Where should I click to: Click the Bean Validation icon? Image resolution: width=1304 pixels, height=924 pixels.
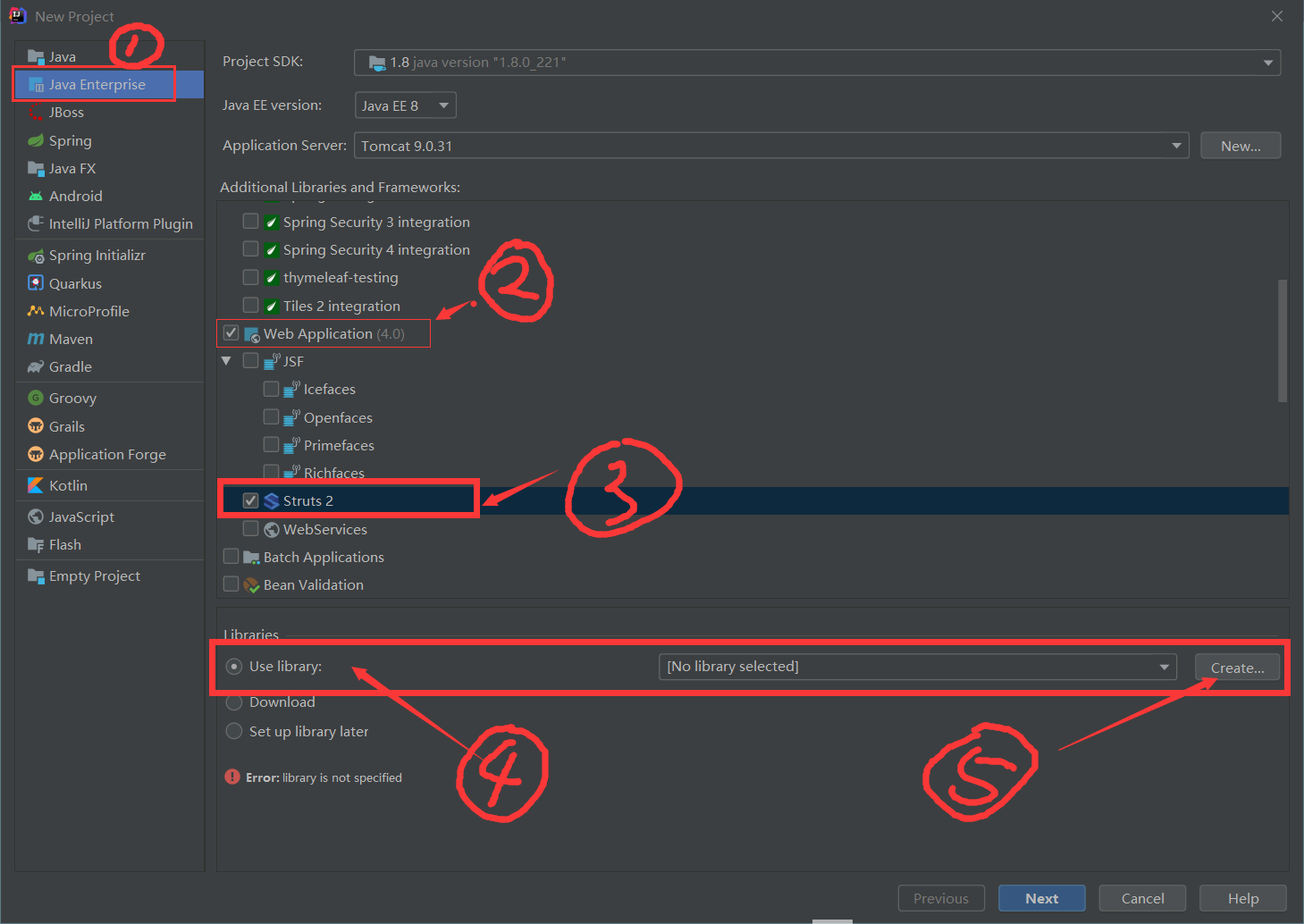tap(252, 584)
